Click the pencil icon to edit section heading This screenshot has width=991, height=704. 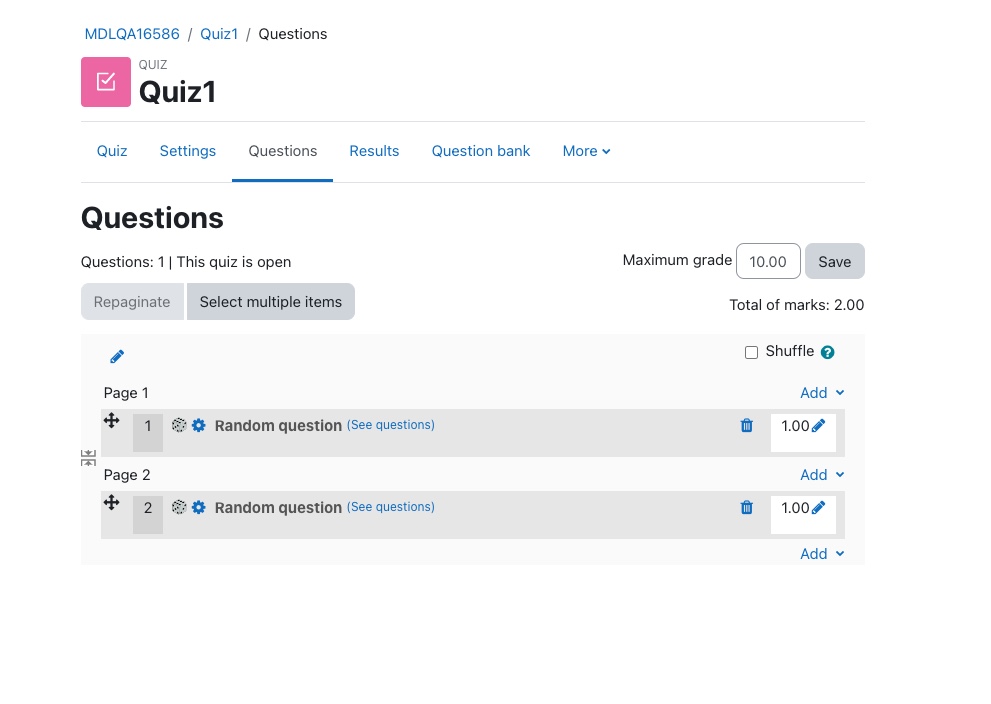click(x=117, y=357)
